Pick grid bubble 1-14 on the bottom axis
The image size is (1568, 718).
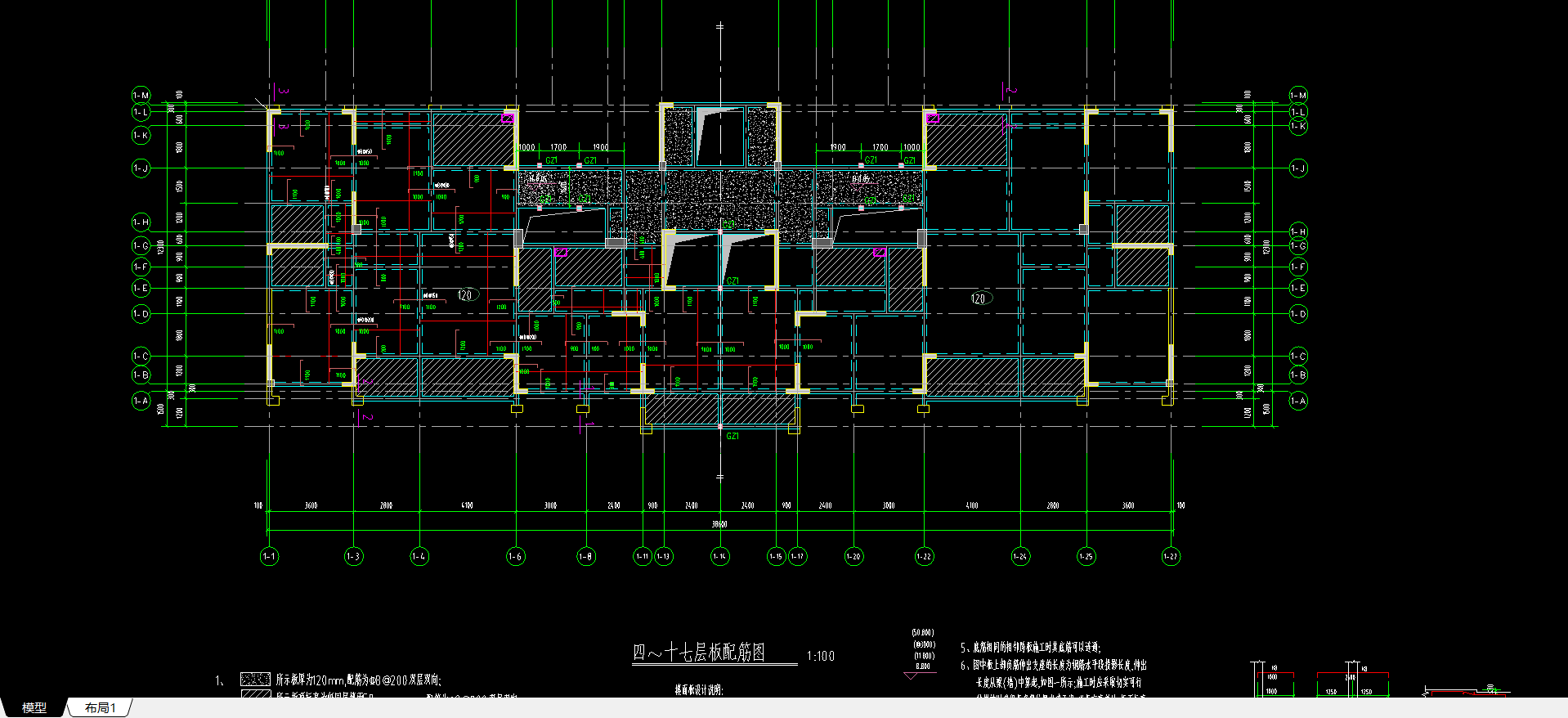pyautogui.click(x=719, y=557)
